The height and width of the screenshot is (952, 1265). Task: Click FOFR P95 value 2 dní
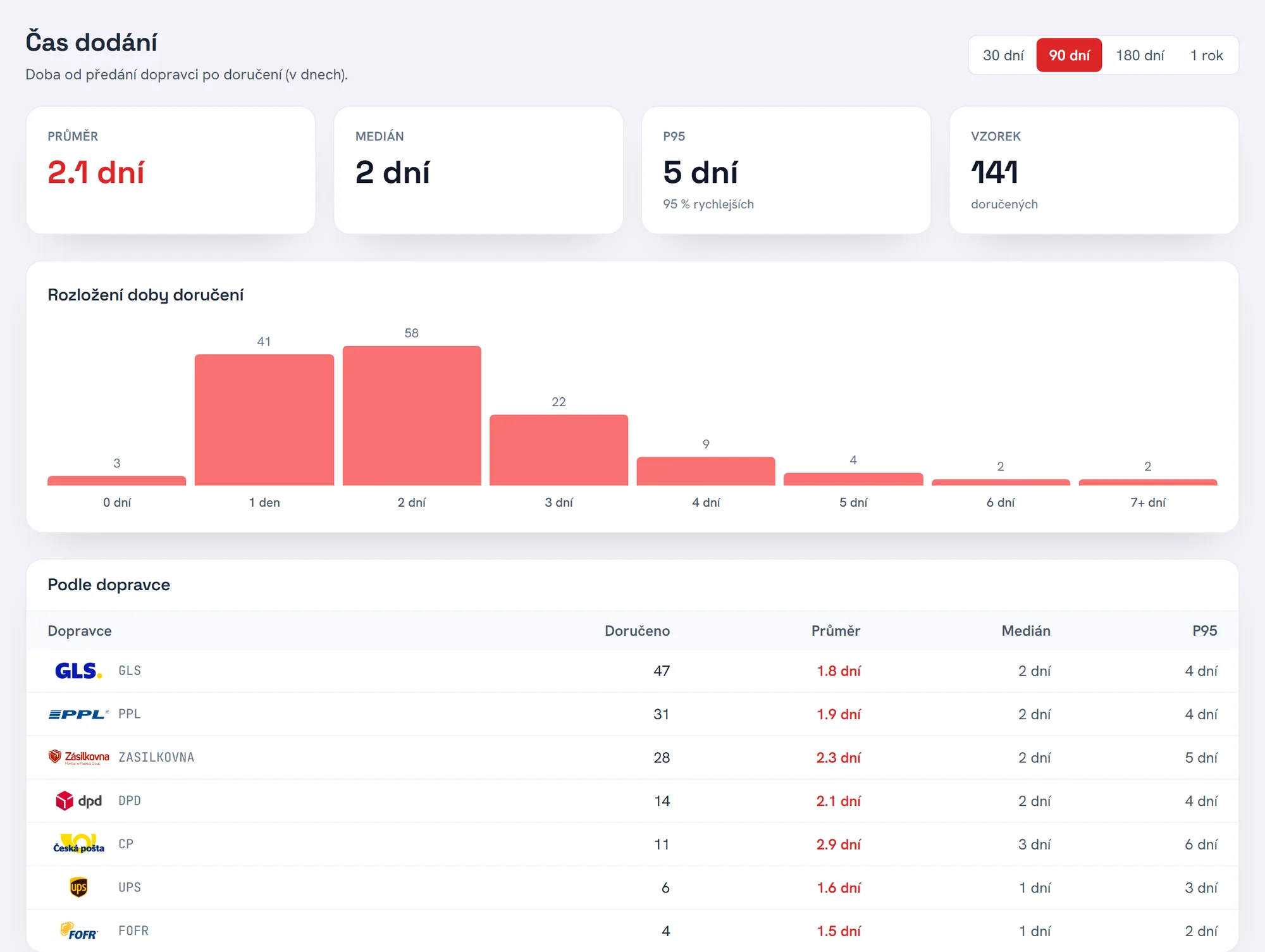[1201, 931]
